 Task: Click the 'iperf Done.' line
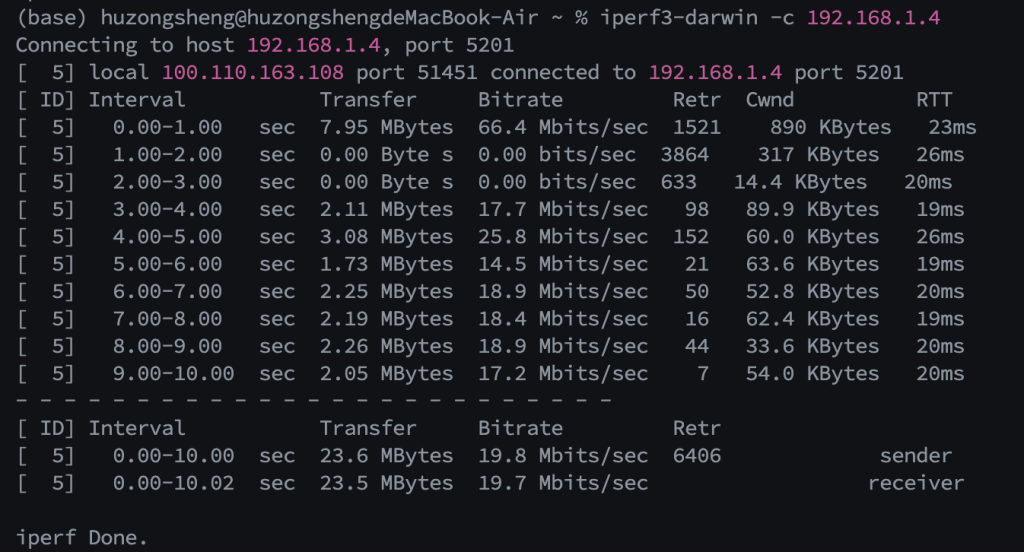pos(81,537)
